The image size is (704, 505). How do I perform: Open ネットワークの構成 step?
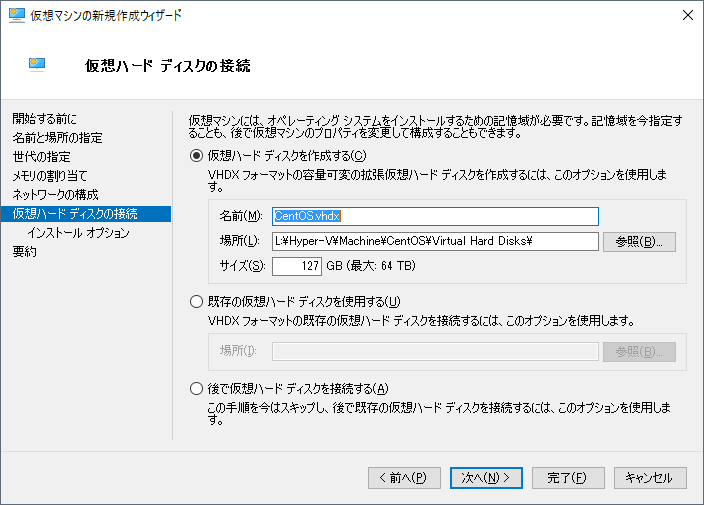pos(55,194)
